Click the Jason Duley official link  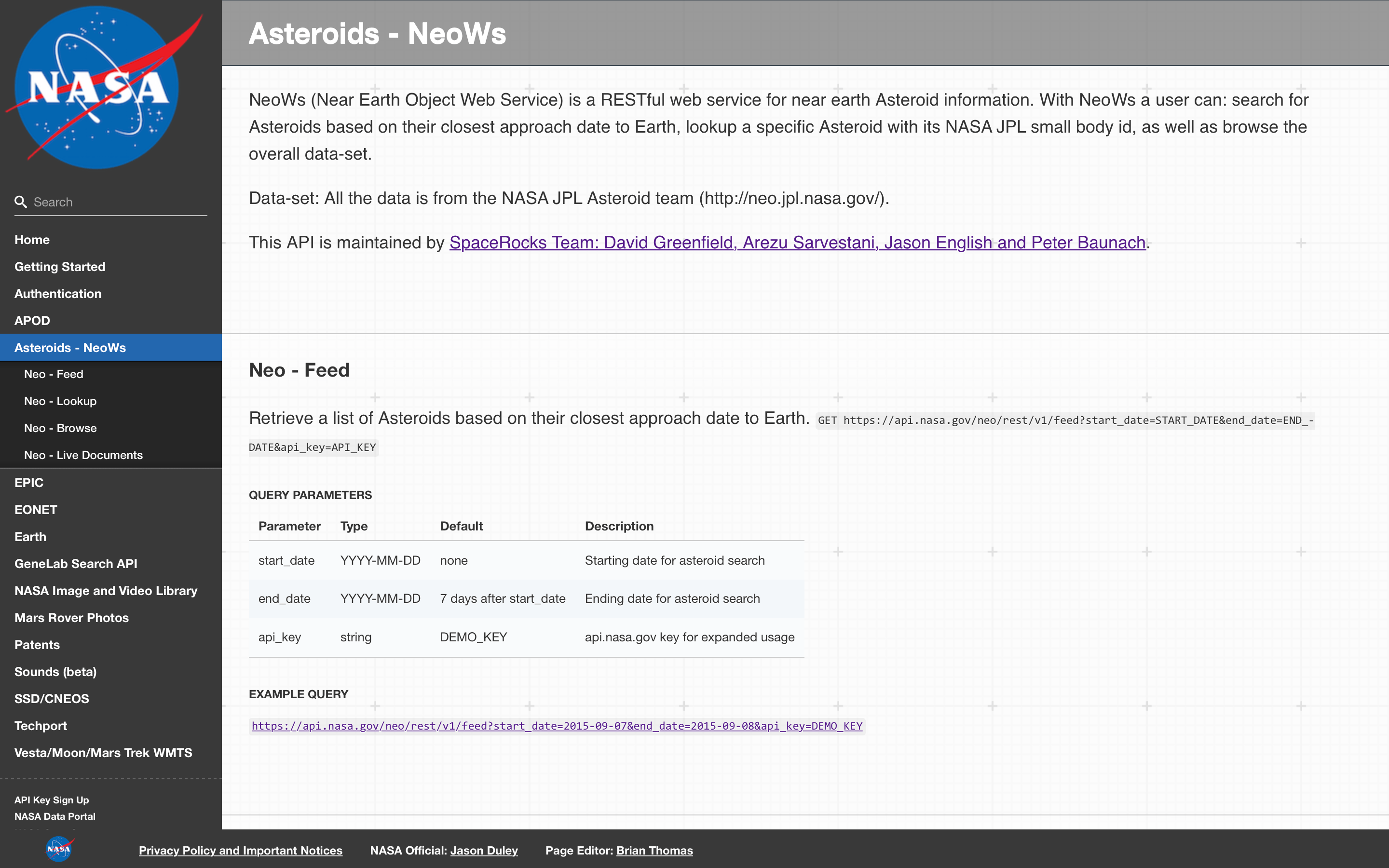[484, 850]
